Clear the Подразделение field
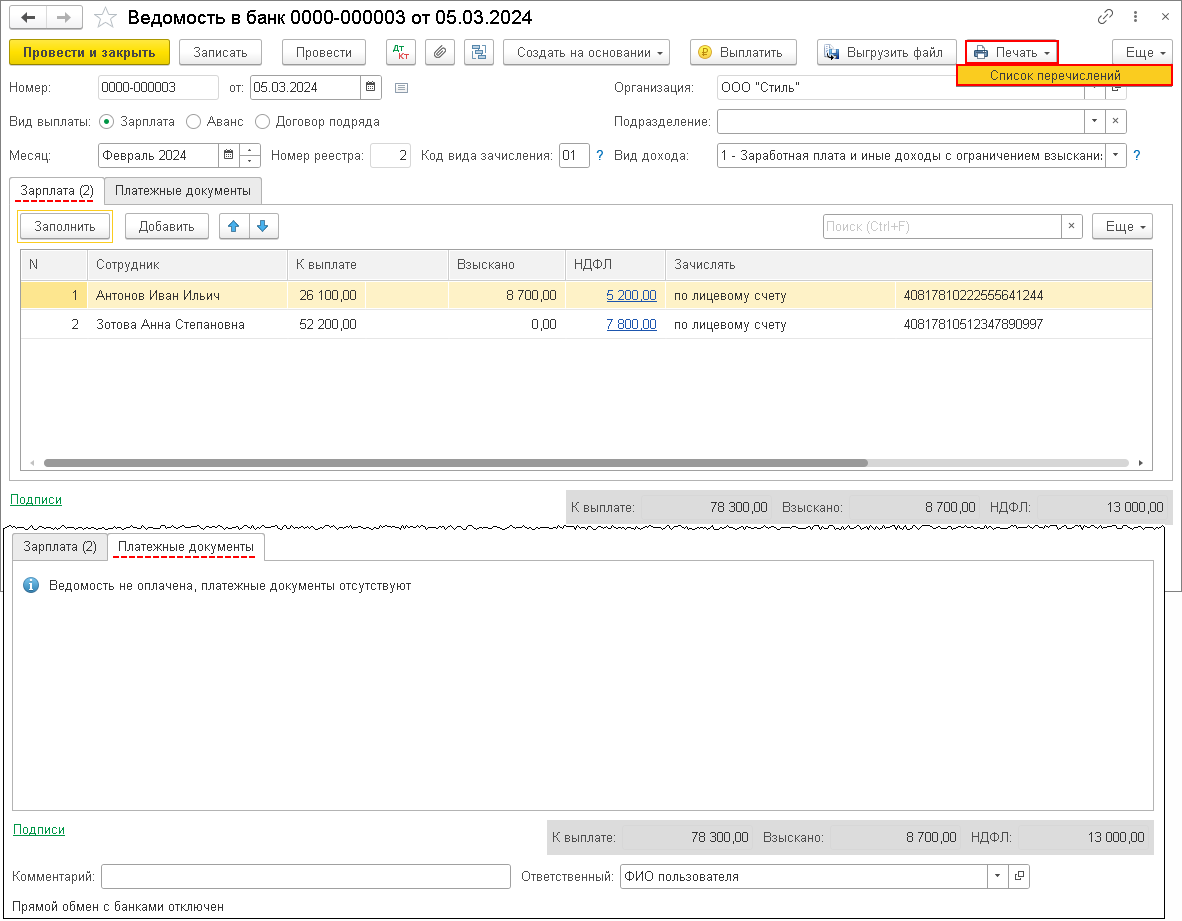 [x=1116, y=121]
